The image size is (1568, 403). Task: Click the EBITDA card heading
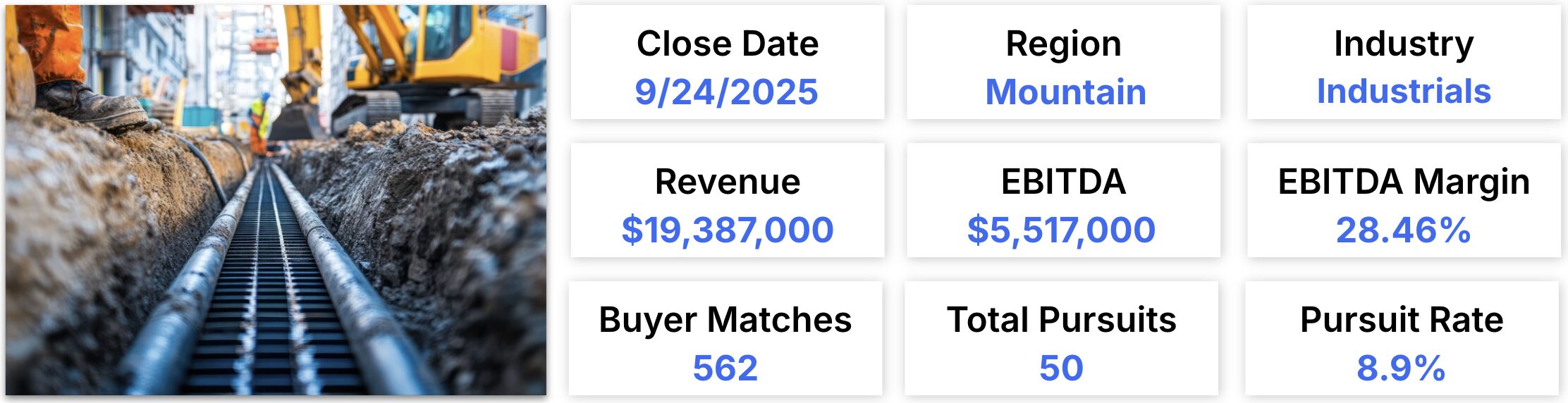(1063, 182)
